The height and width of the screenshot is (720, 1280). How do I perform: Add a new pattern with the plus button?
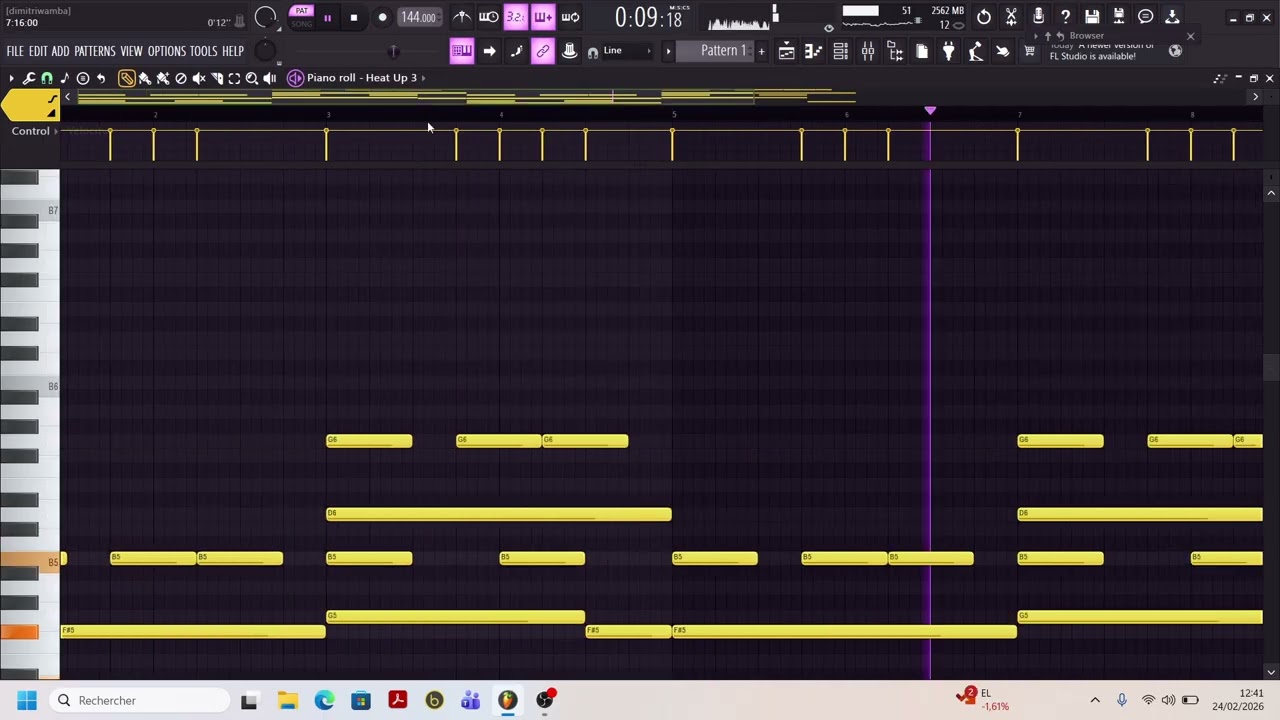(x=761, y=51)
